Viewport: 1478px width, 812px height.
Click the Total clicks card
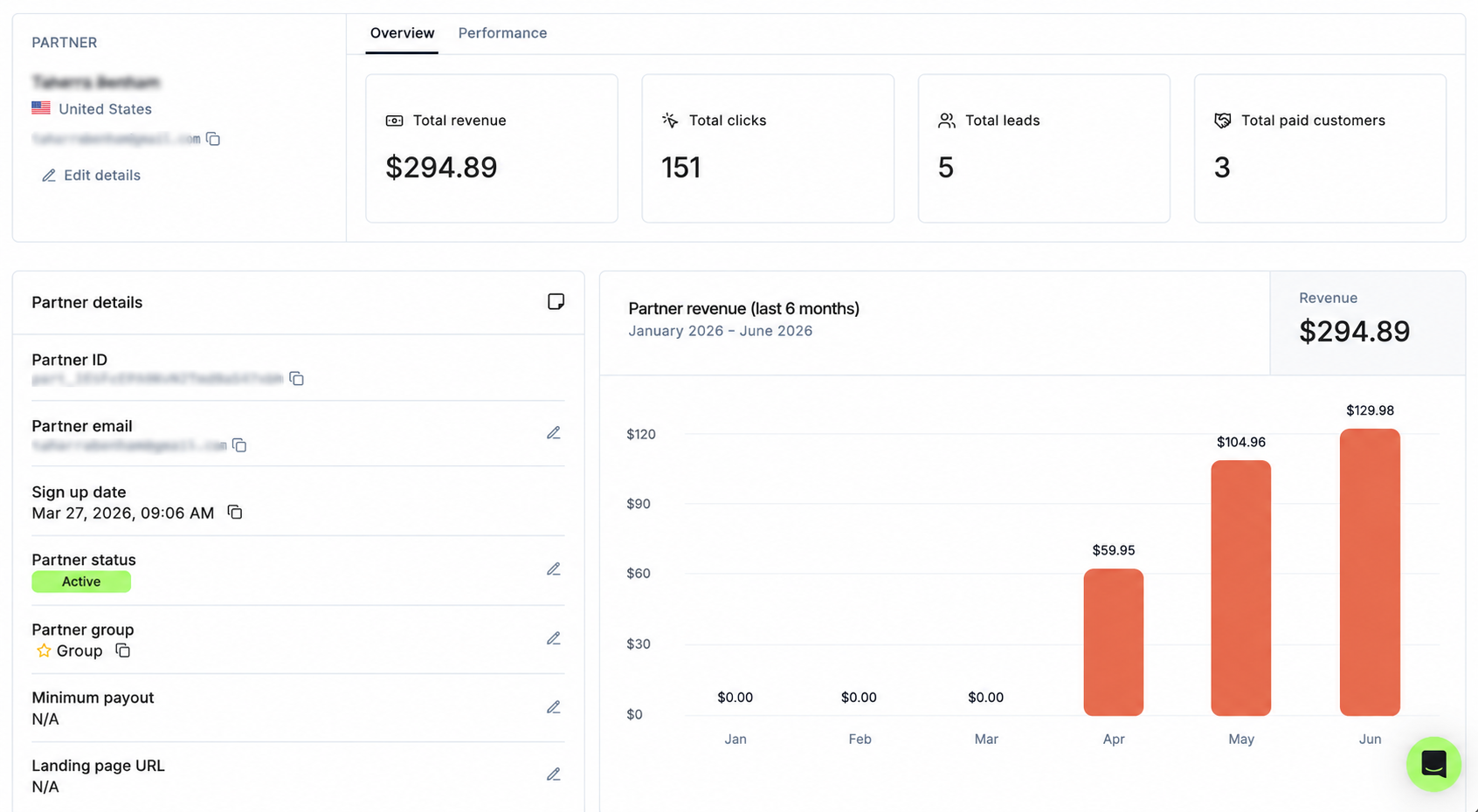768,148
